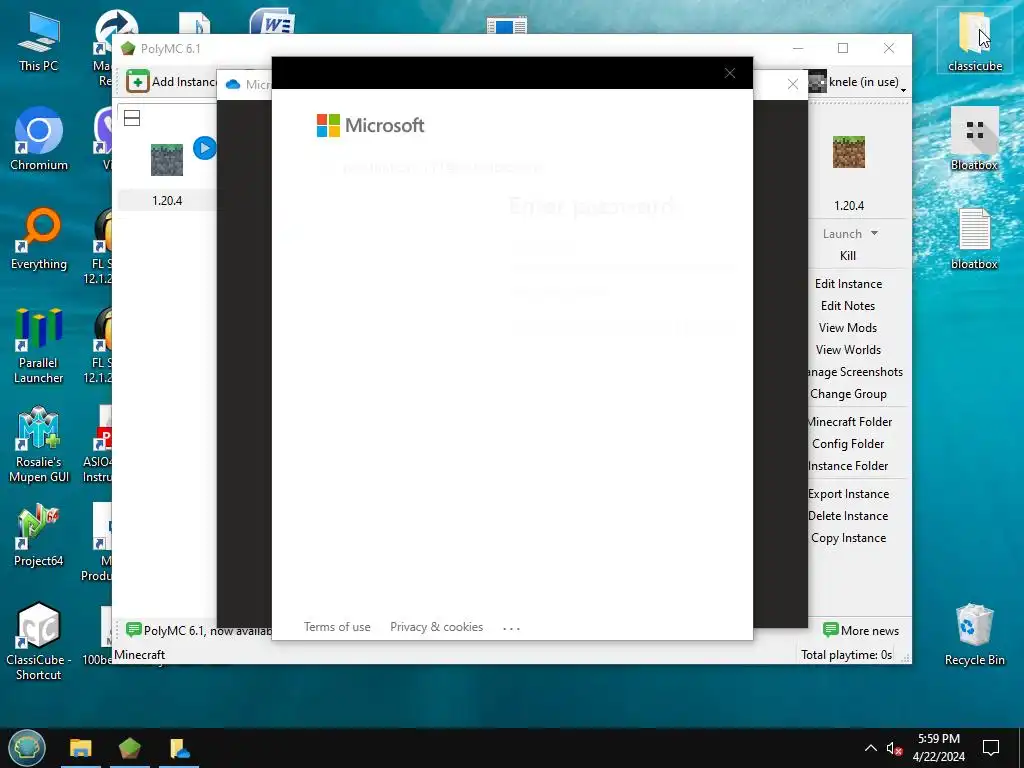Click PolyMC 6.1 now available news item
Screen dimensions: 1024x768
point(199,630)
